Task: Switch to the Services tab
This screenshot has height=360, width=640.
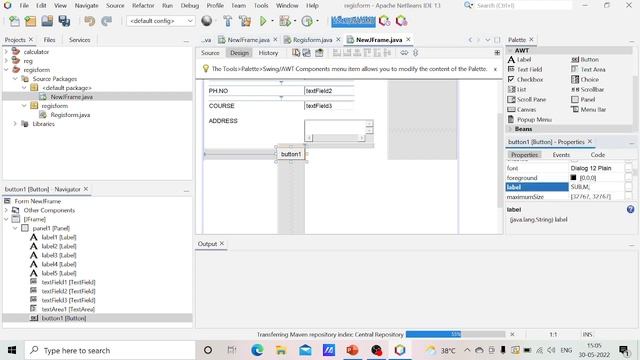Action: (x=80, y=40)
